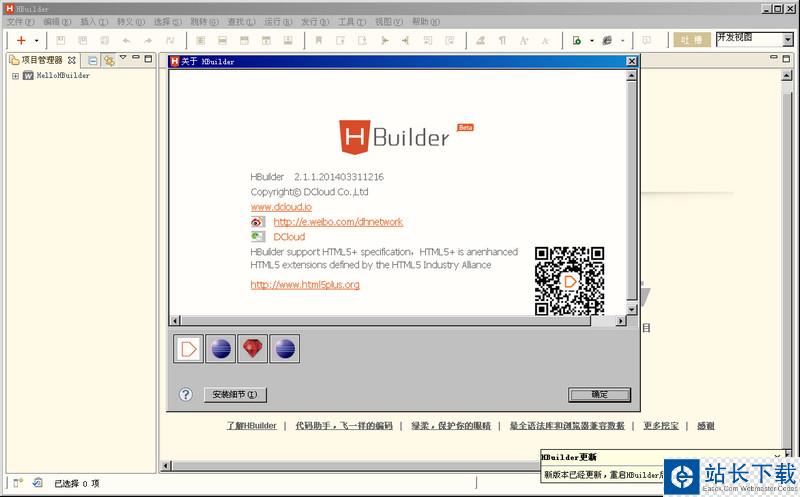
Task: Click the WeChat green icon beside DCloud
Action: pyautogui.click(x=258, y=236)
